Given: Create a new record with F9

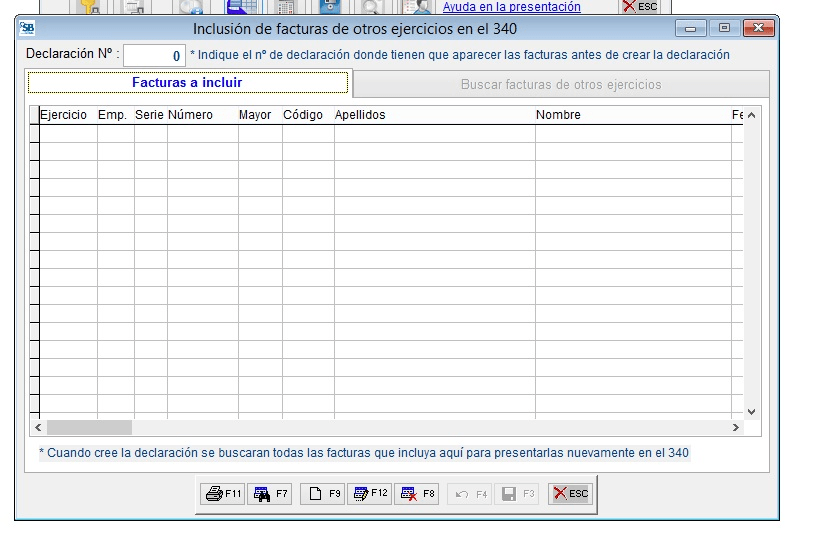Looking at the screenshot, I should 323,494.
